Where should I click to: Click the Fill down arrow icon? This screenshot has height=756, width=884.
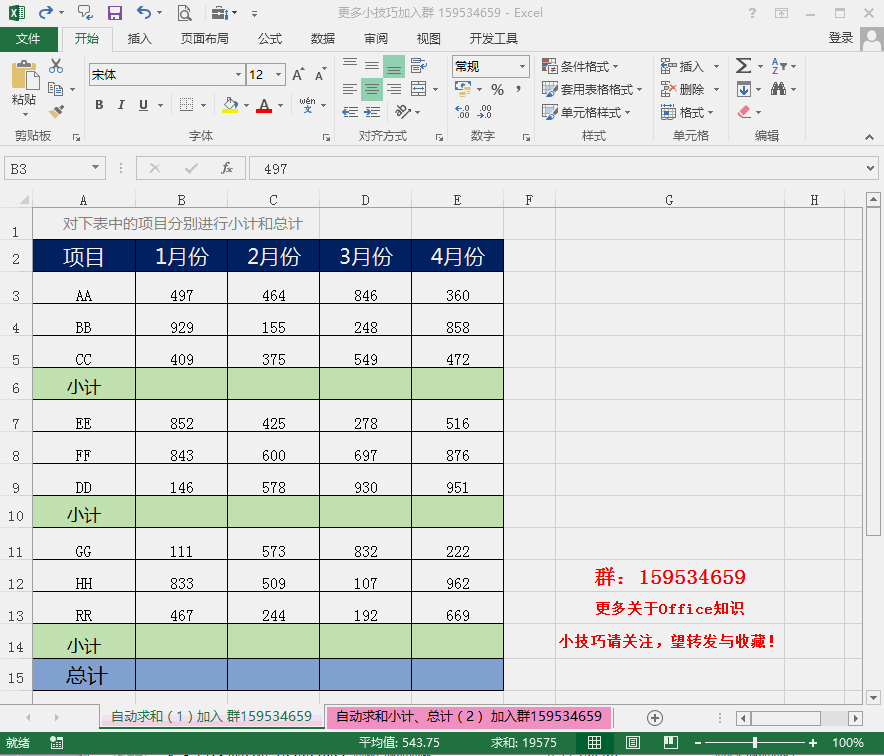[x=744, y=89]
